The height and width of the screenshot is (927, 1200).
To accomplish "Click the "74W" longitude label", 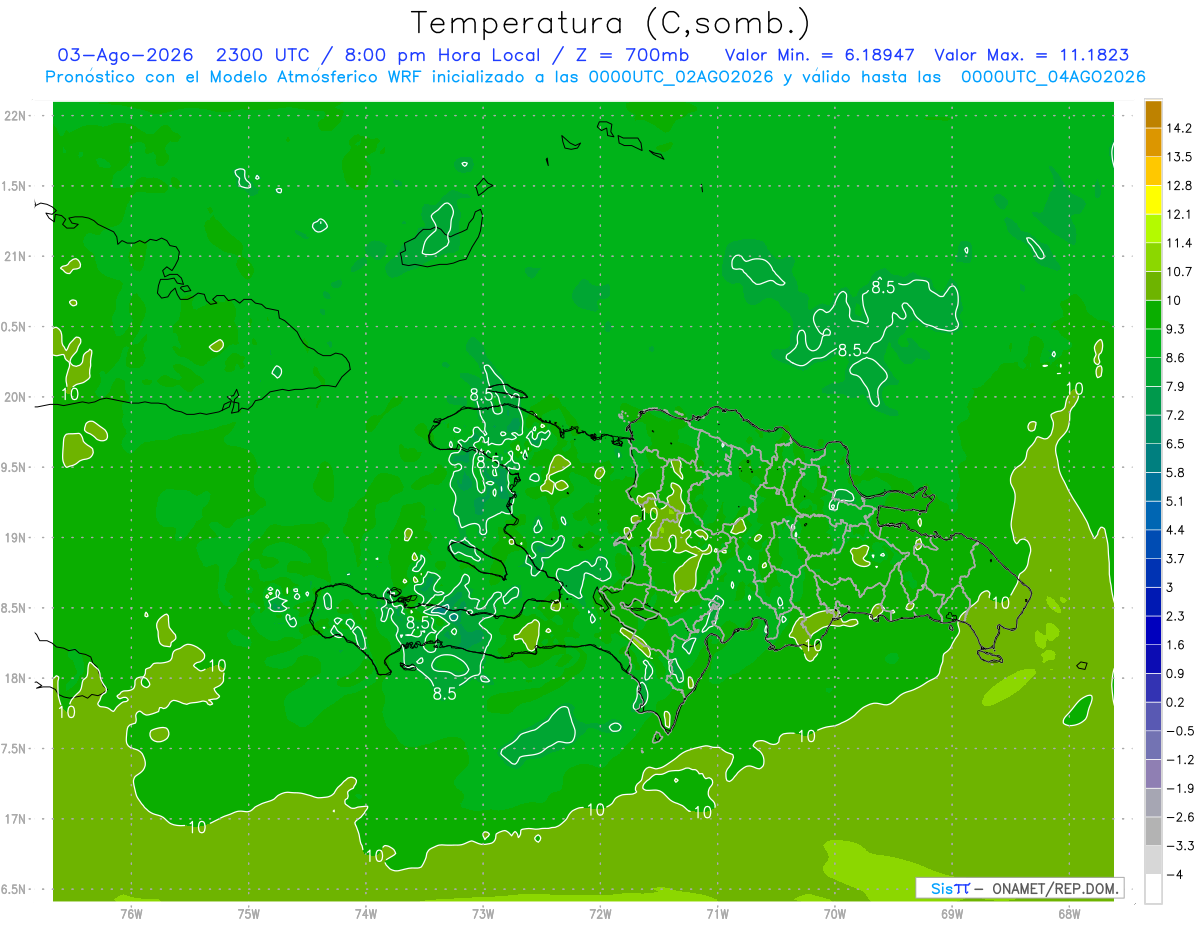I will point(366,913).
